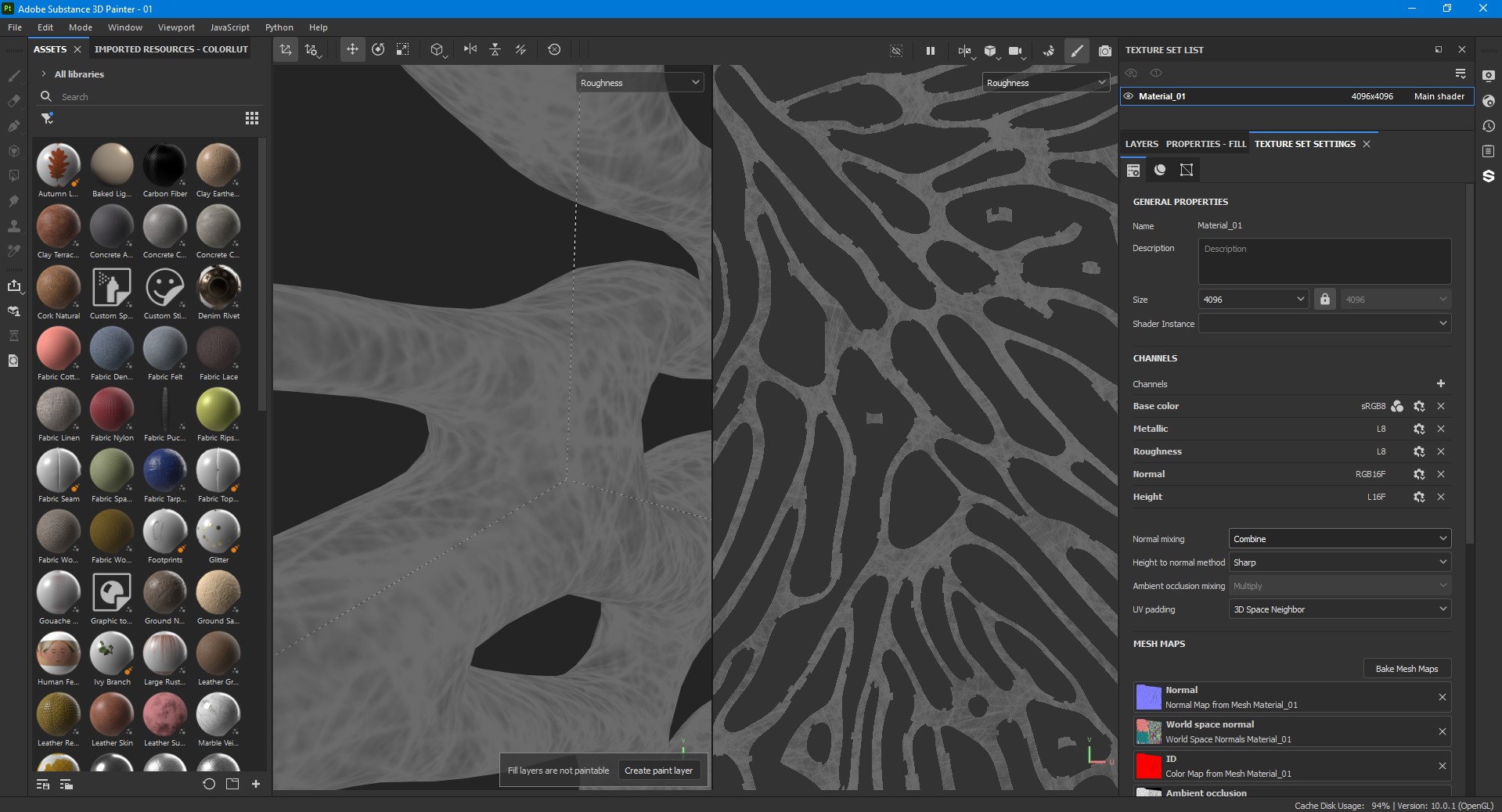Open the left viewport Roughness channel dropdown
The image size is (1502, 812).
[640, 83]
